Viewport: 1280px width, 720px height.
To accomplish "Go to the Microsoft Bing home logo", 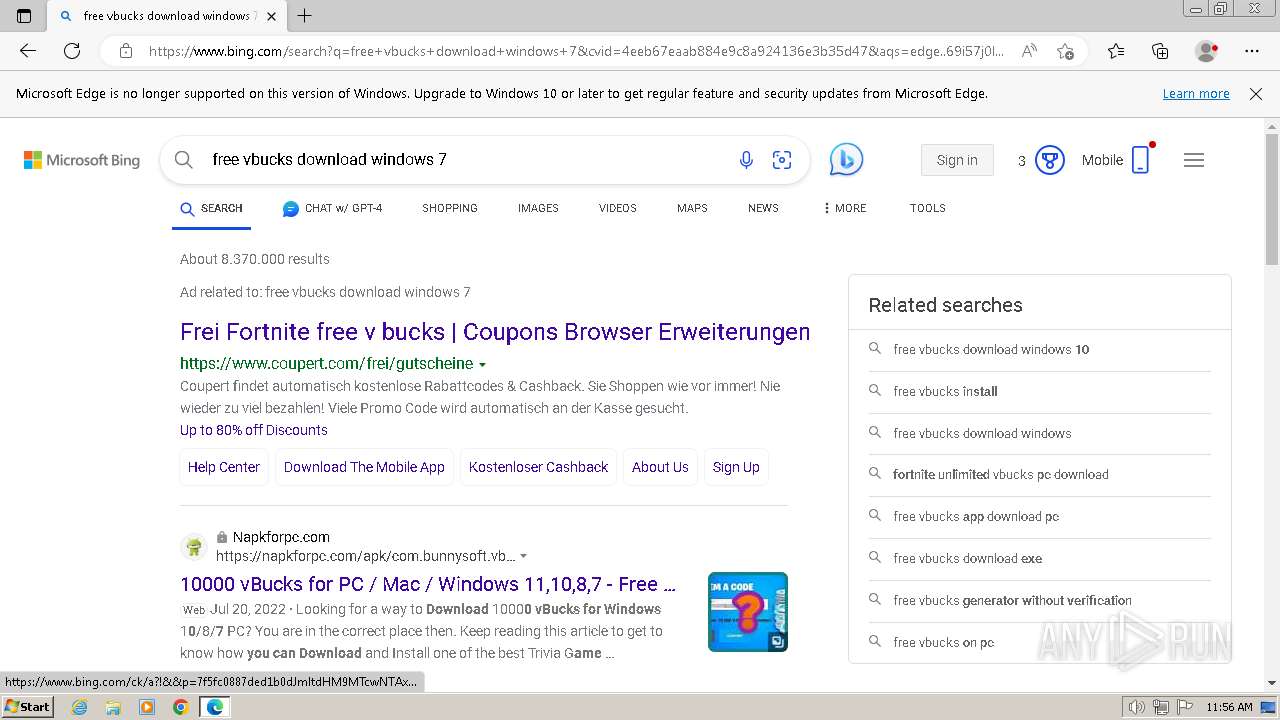I will point(82,160).
